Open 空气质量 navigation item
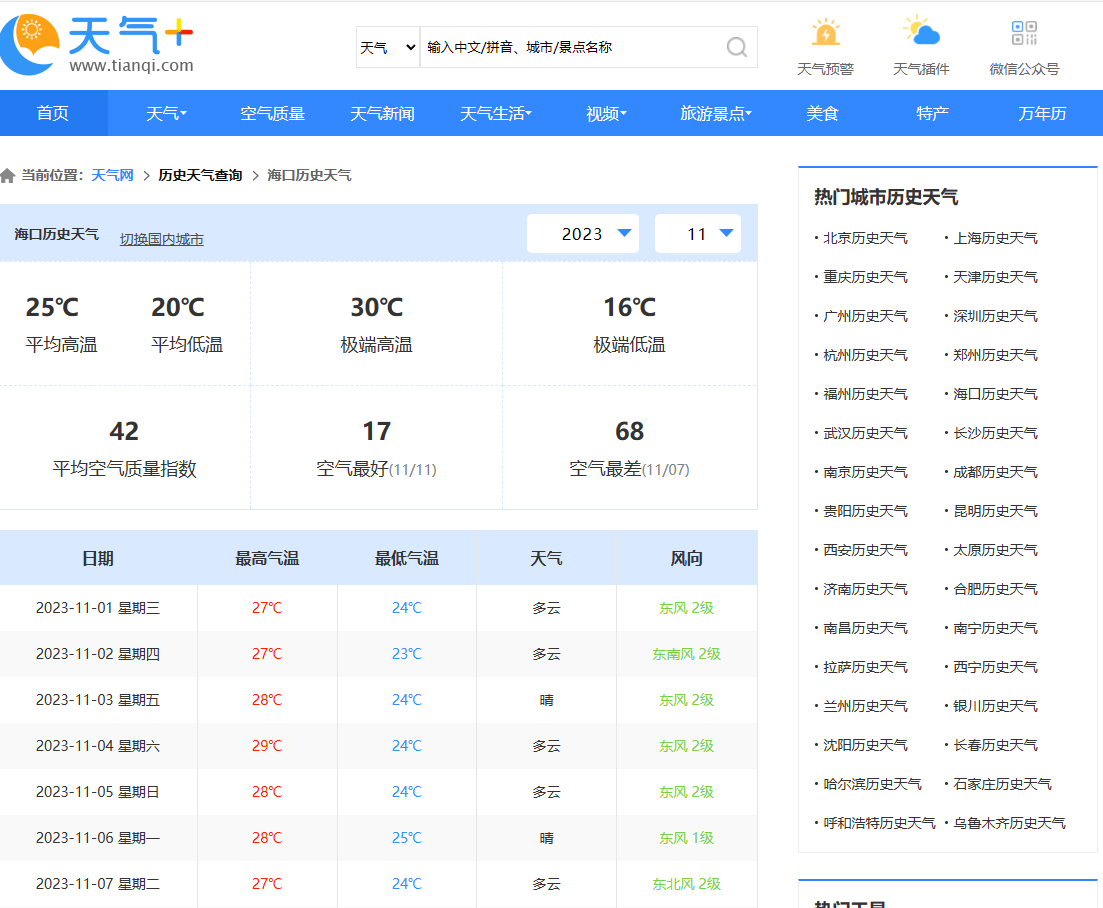Screen dimensions: 1103x908 (x=272, y=113)
